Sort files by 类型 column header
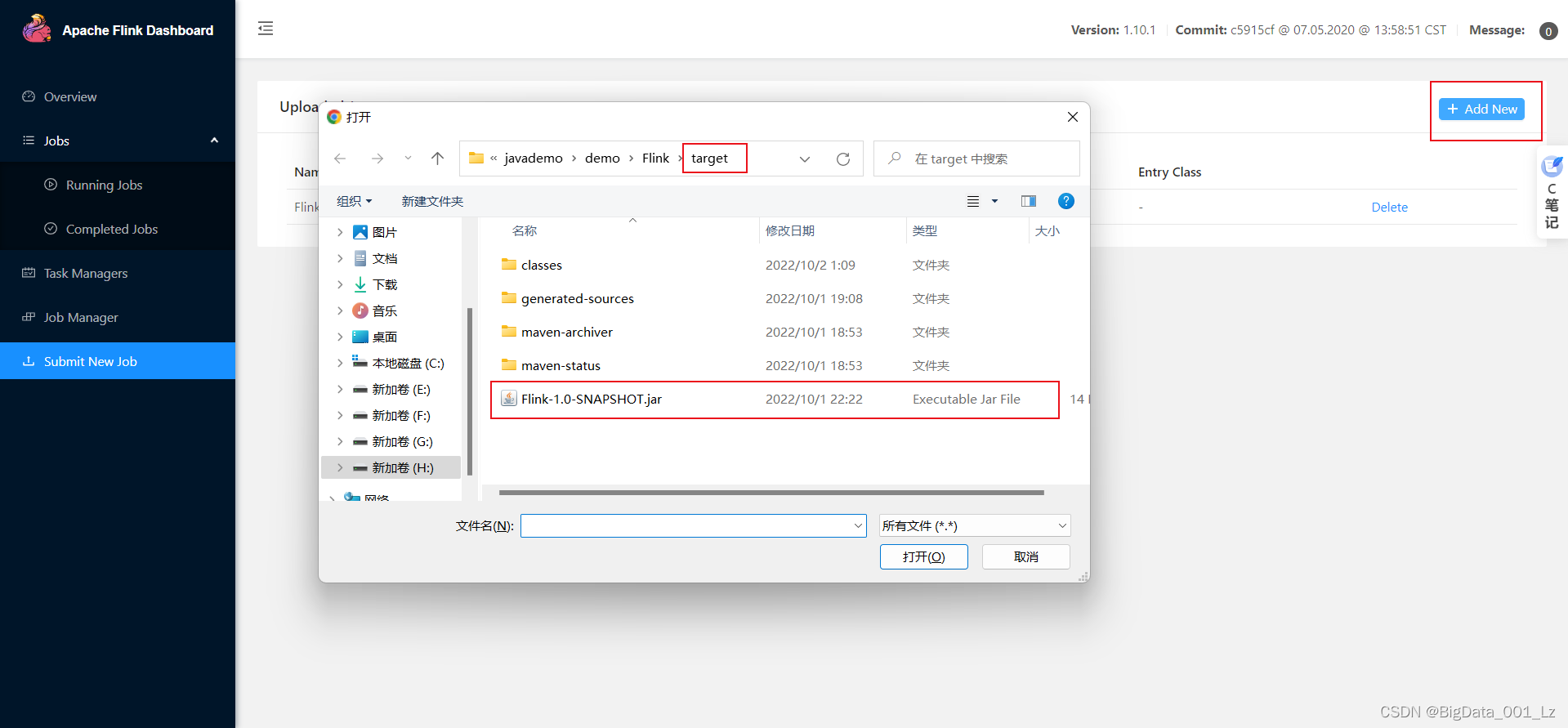 (925, 231)
